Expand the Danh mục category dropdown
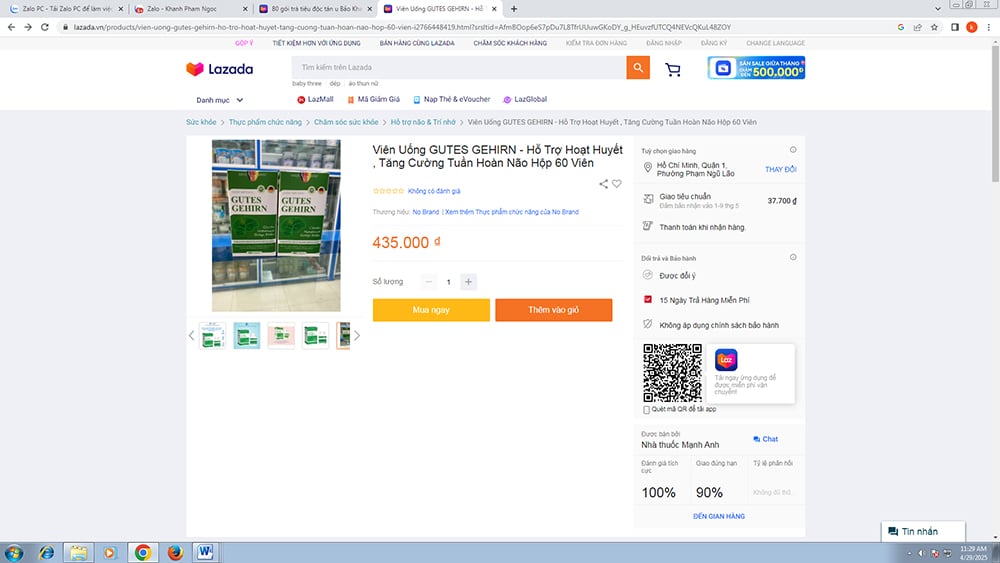 [219, 100]
